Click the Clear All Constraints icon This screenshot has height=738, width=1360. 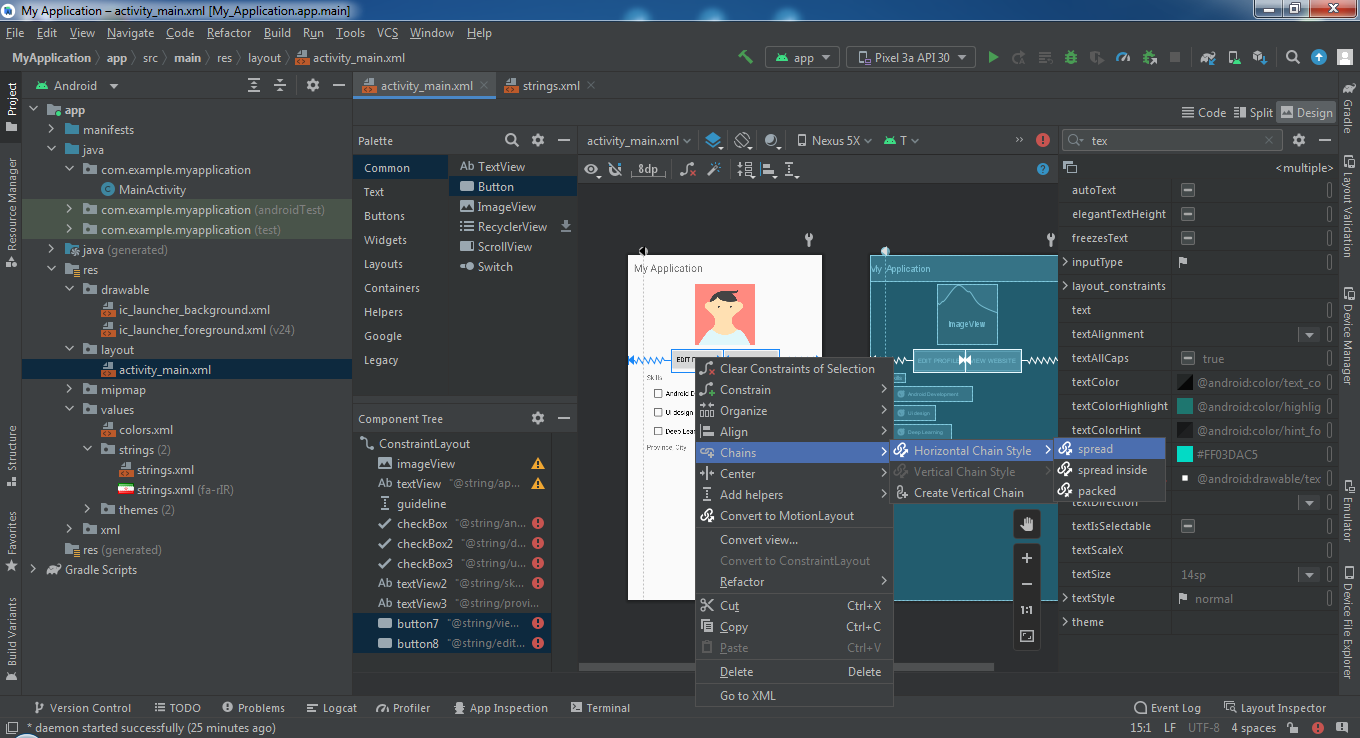(x=688, y=170)
